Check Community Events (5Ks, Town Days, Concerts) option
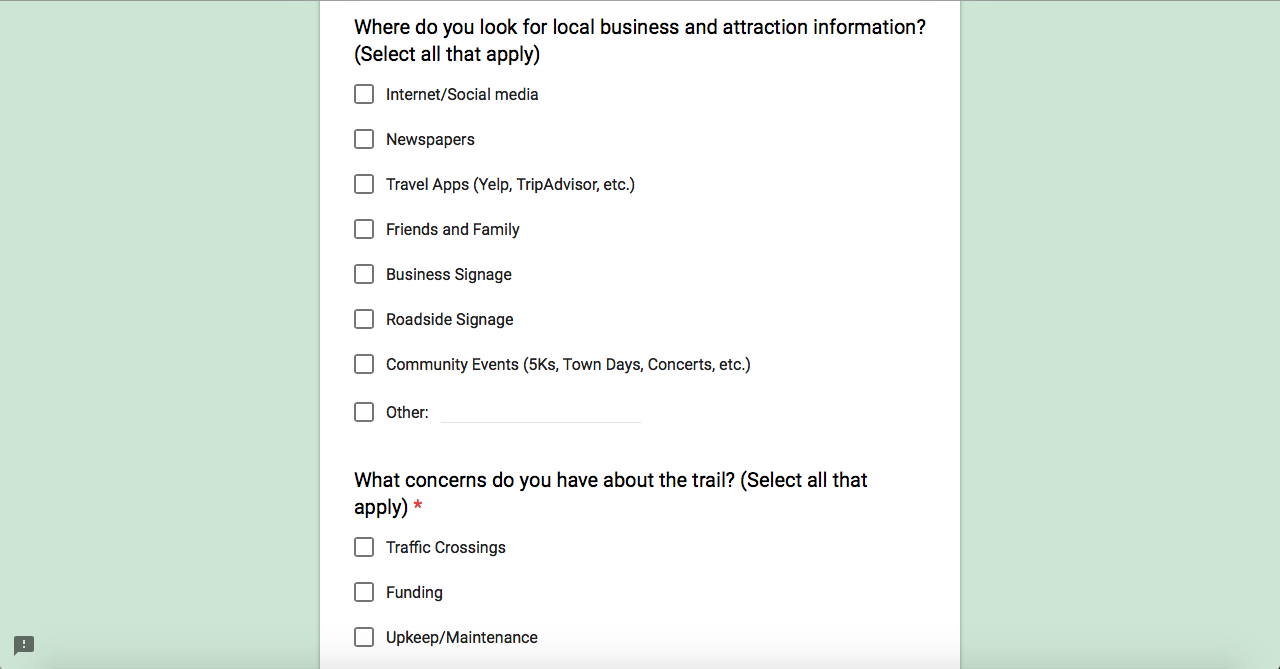 (x=364, y=364)
